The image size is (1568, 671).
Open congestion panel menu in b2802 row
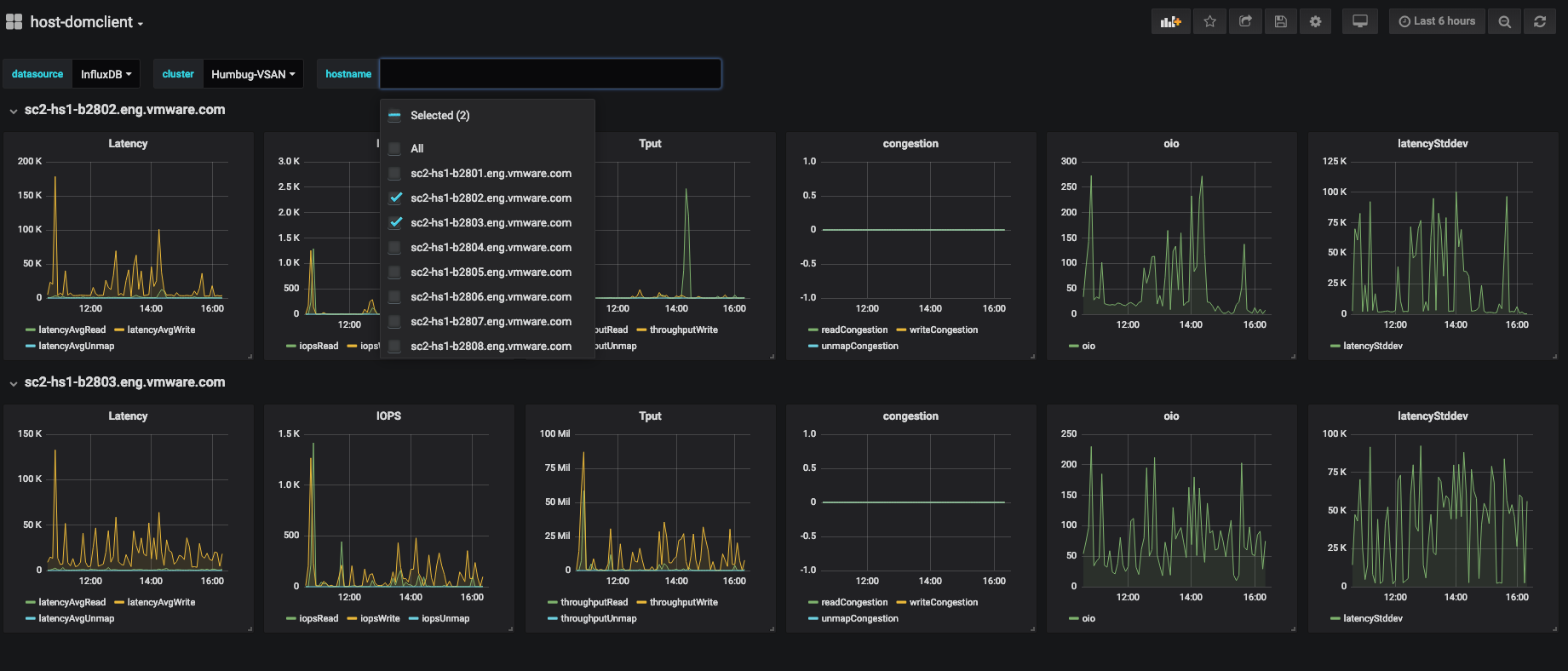coord(910,144)
